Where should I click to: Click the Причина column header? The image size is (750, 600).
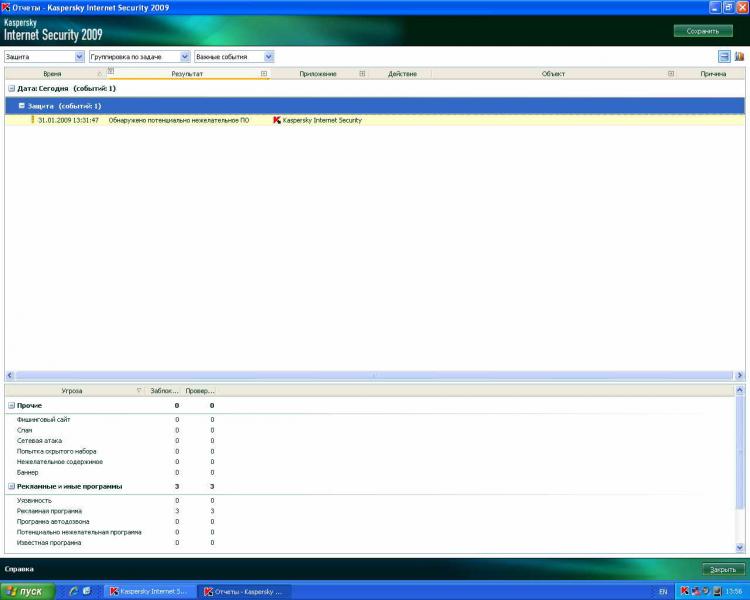[x=713, y=74]
